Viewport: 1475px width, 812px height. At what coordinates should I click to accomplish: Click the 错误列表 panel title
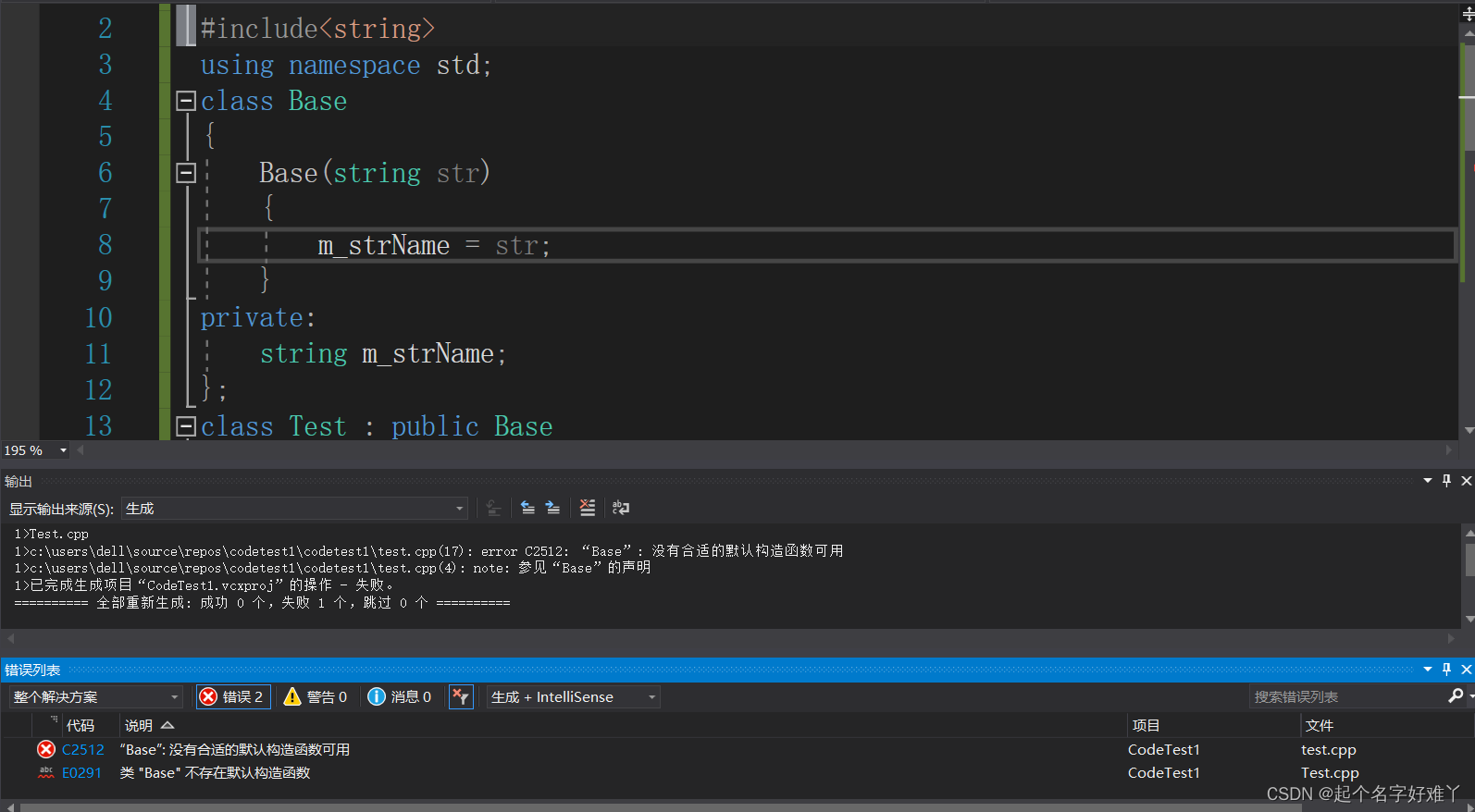tap(32, 670)
